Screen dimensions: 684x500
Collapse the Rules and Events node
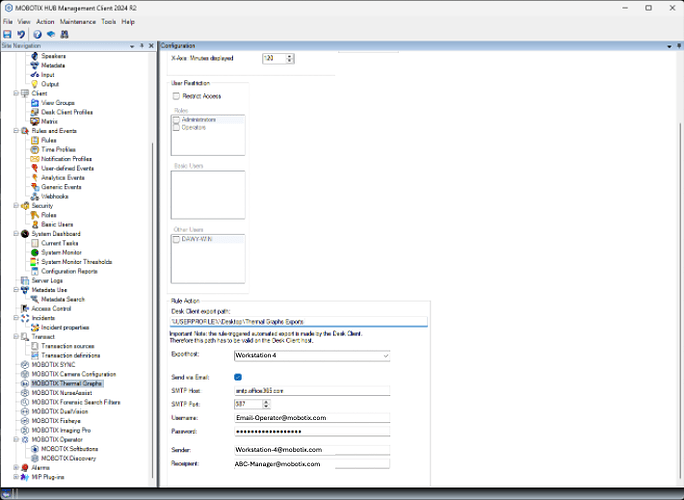click(x=16, y=130)
